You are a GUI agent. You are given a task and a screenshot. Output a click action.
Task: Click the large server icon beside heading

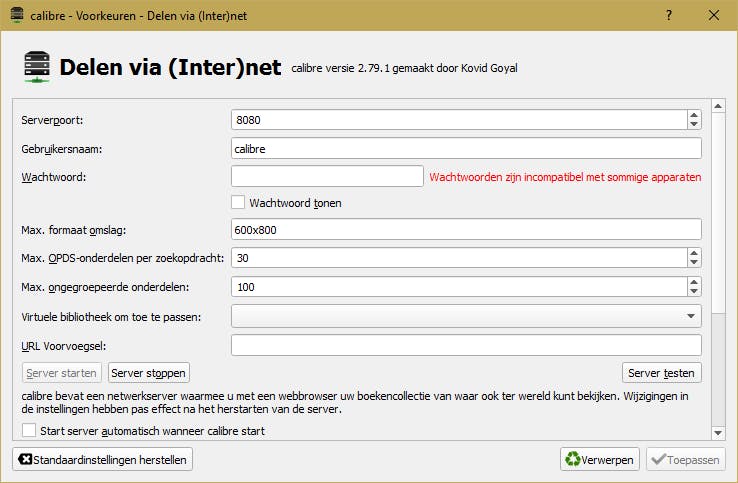tap(37, 67)
